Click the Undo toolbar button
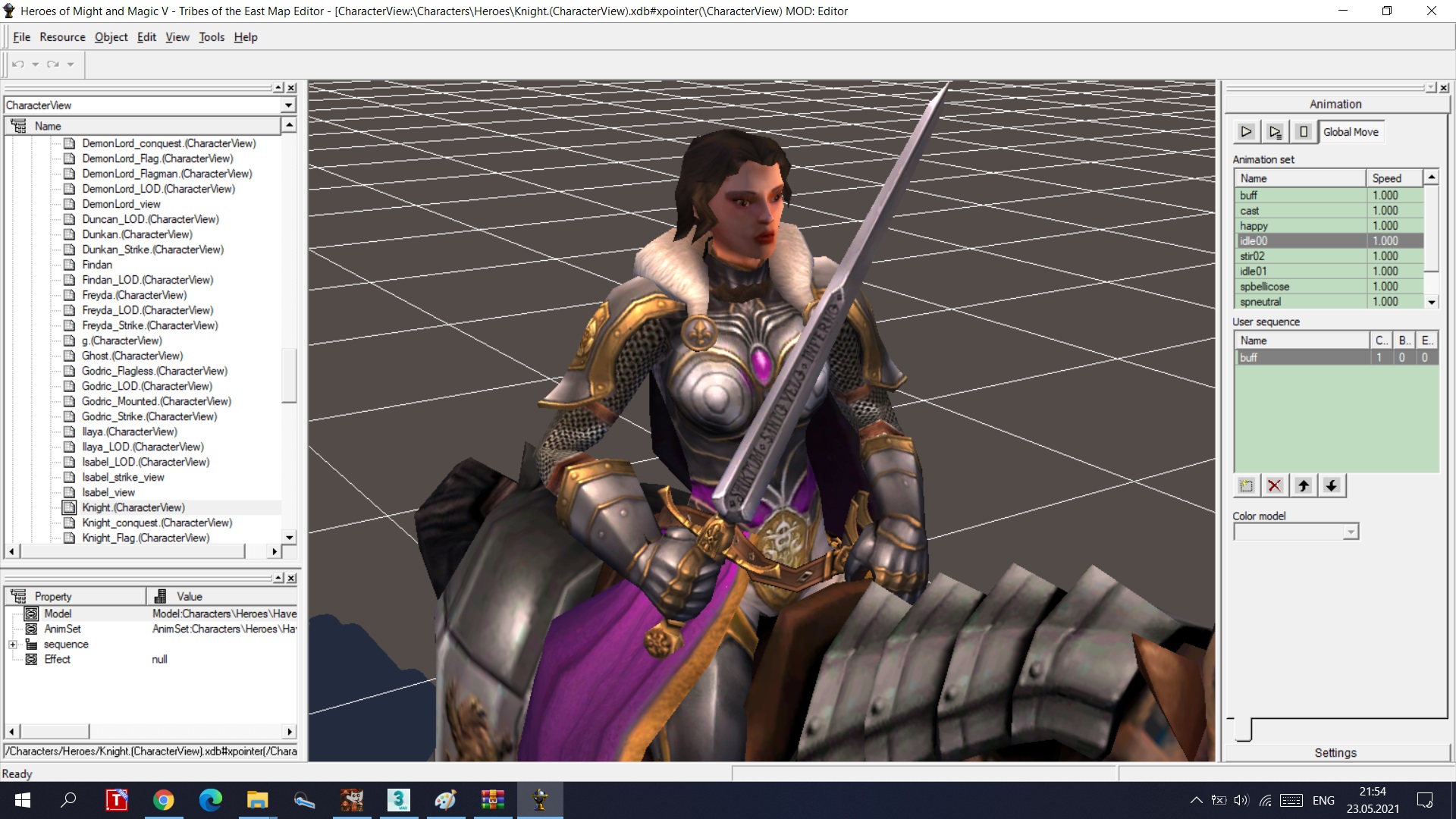The height and width of the screenshot is (819, 1456). (x=18, y=64)
